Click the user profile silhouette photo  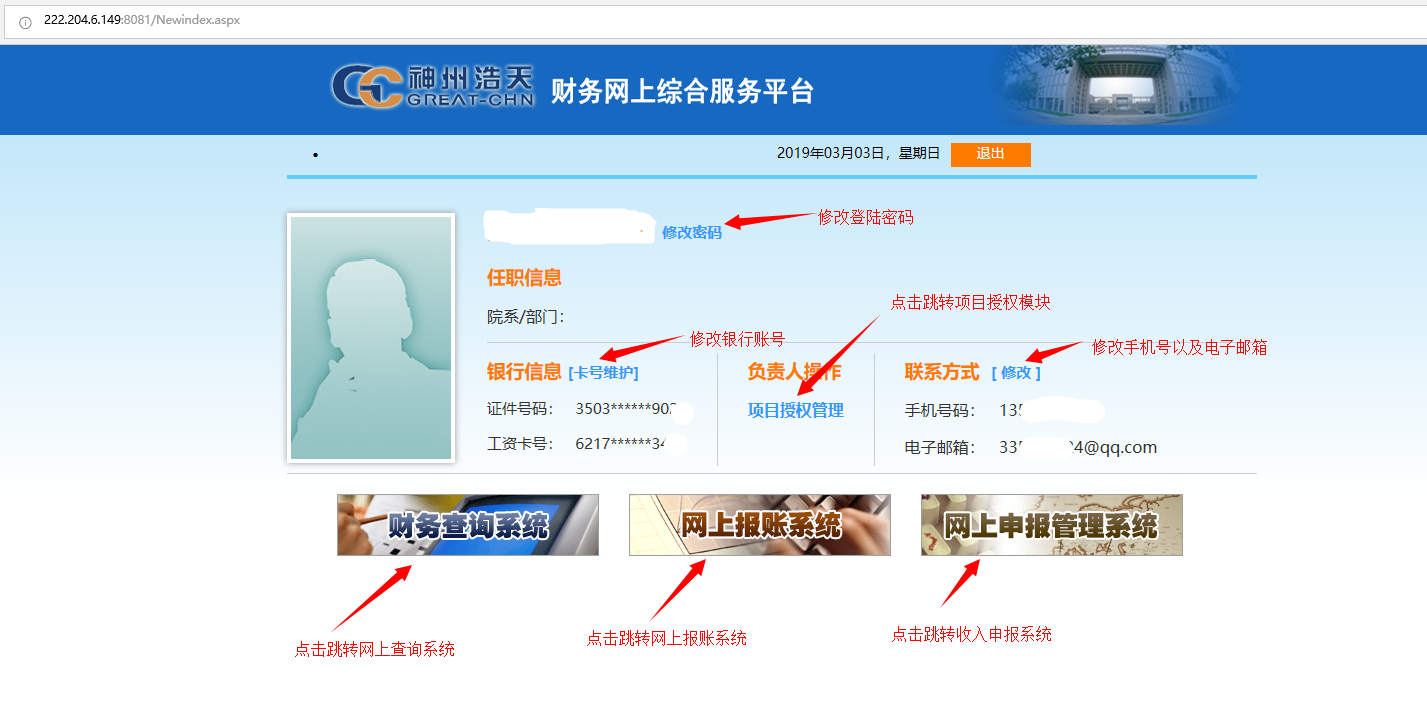click(371, 338)
